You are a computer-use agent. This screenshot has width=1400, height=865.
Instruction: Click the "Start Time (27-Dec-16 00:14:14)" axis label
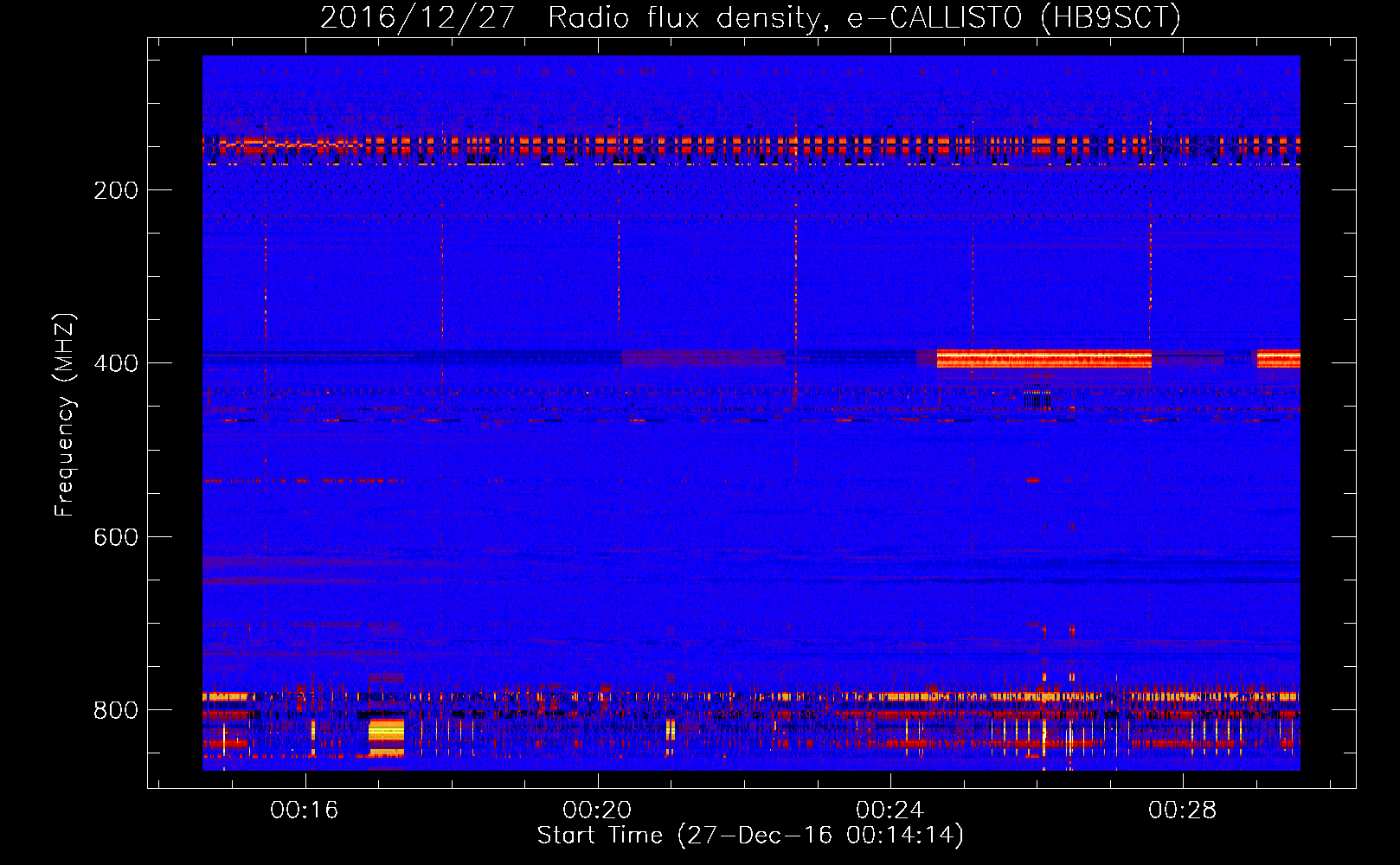750,836
